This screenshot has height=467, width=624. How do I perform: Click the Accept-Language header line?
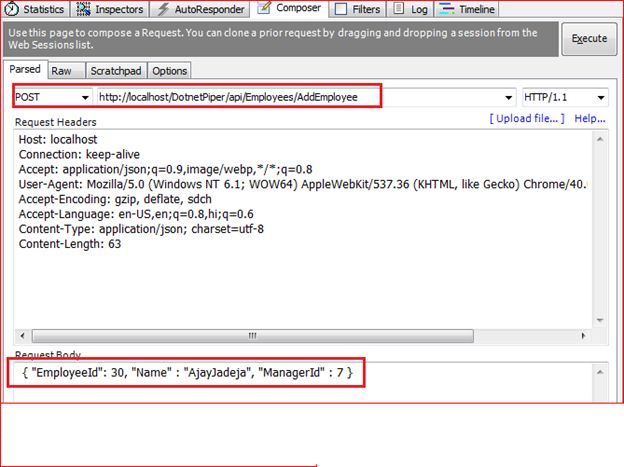tap(136, 214)
